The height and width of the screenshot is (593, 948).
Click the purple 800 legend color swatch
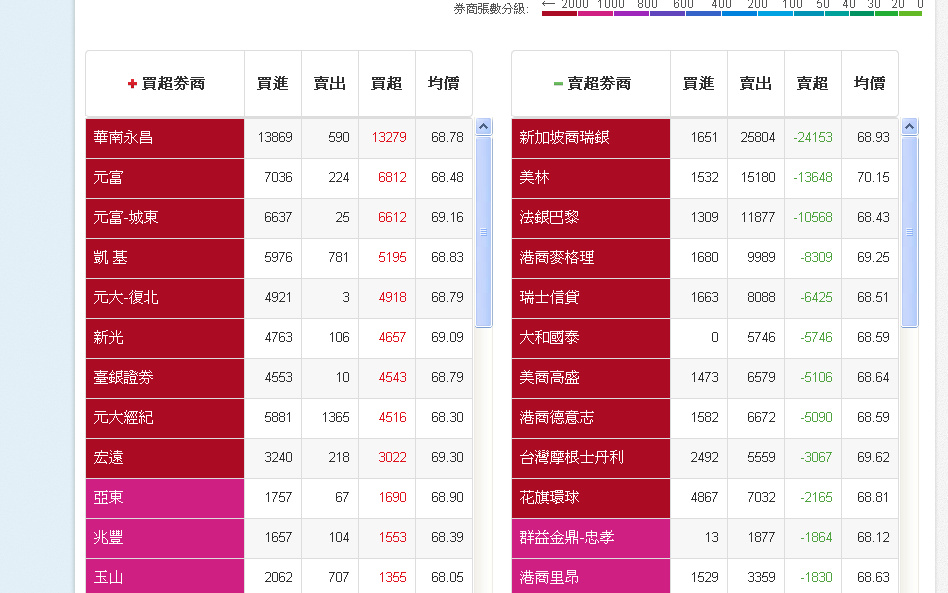tap(631, 13)
